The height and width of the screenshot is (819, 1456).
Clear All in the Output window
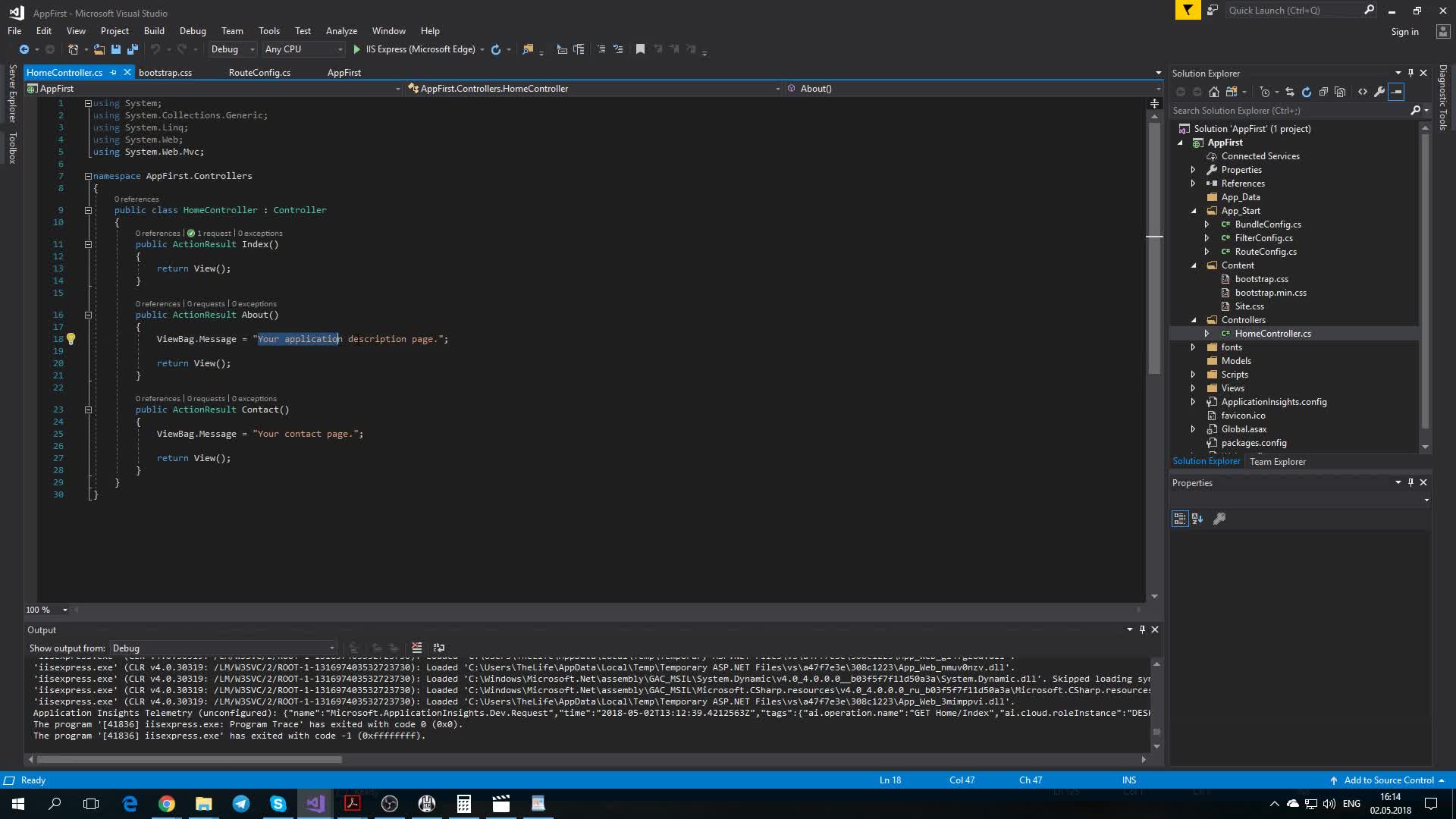pos(416,648)
